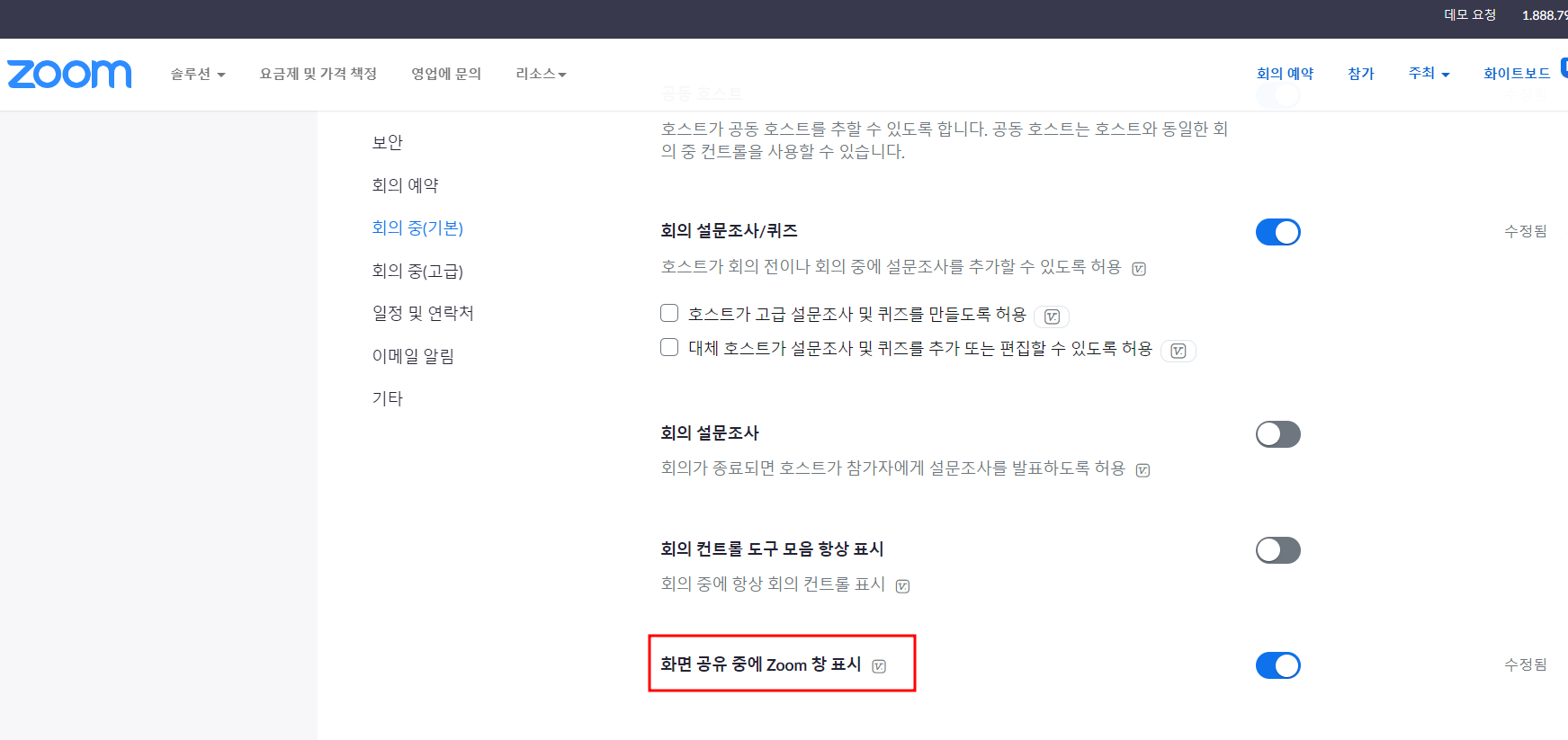This screenshot has width=1568, height=740.
Task: Click info icon after 설문조사를 발표하도록 허용
Action: pyautogui.click(x=1142, y=470)
